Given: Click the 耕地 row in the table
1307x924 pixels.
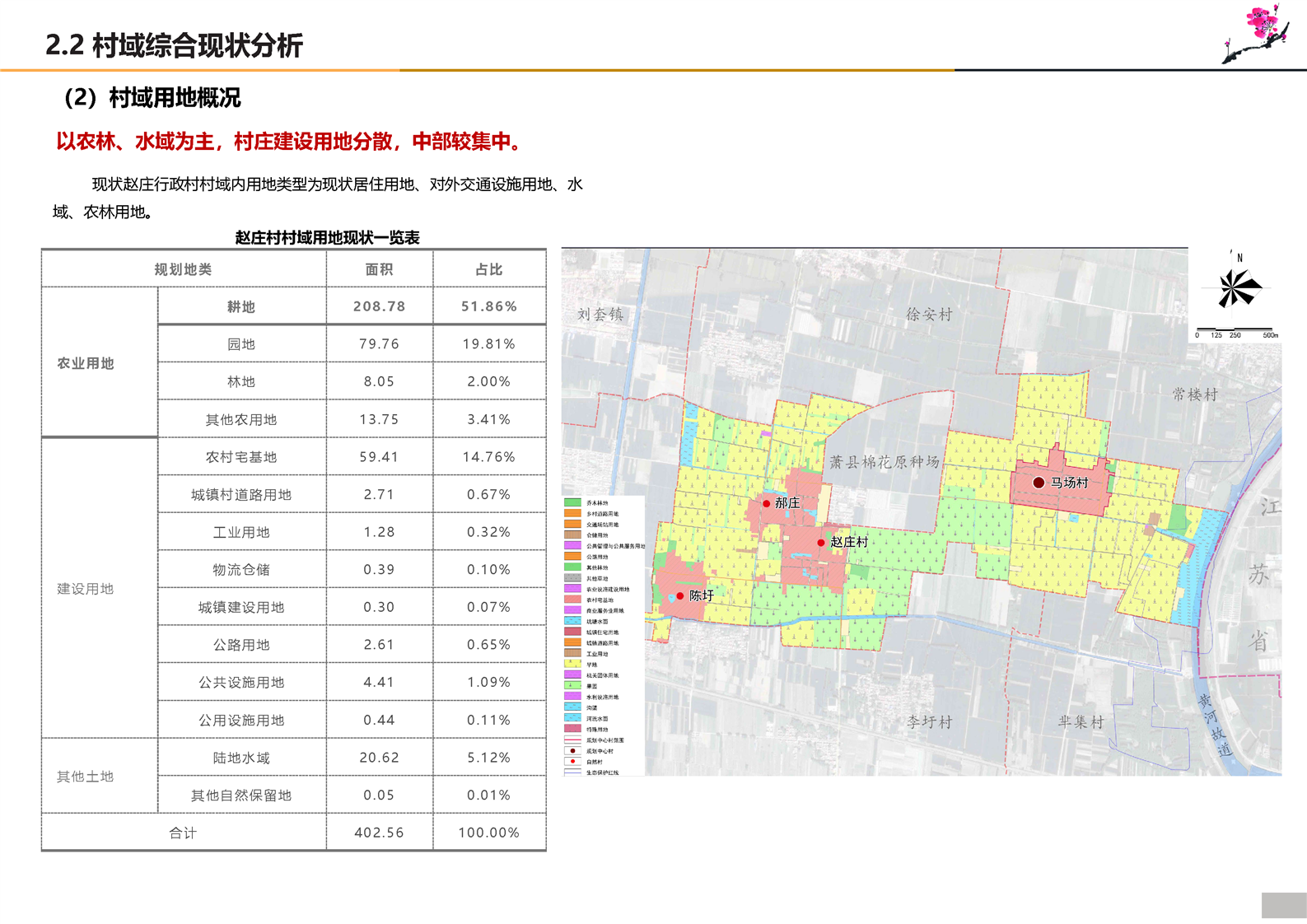Looking at the screenshot, I should point(241,306).
